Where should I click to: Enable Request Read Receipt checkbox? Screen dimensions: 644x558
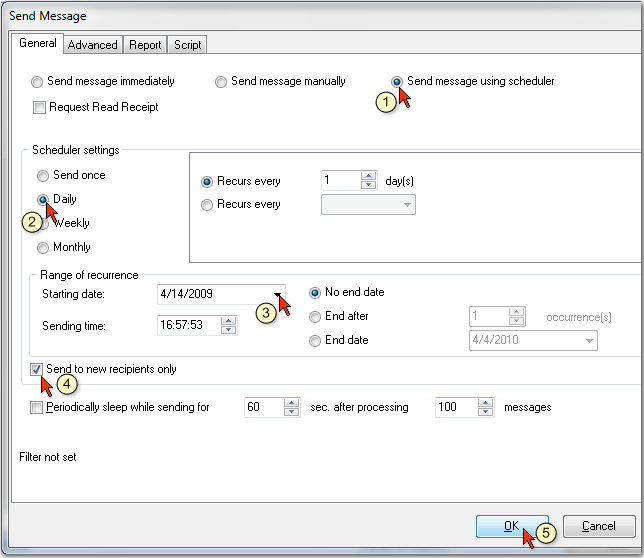(39, 108)
